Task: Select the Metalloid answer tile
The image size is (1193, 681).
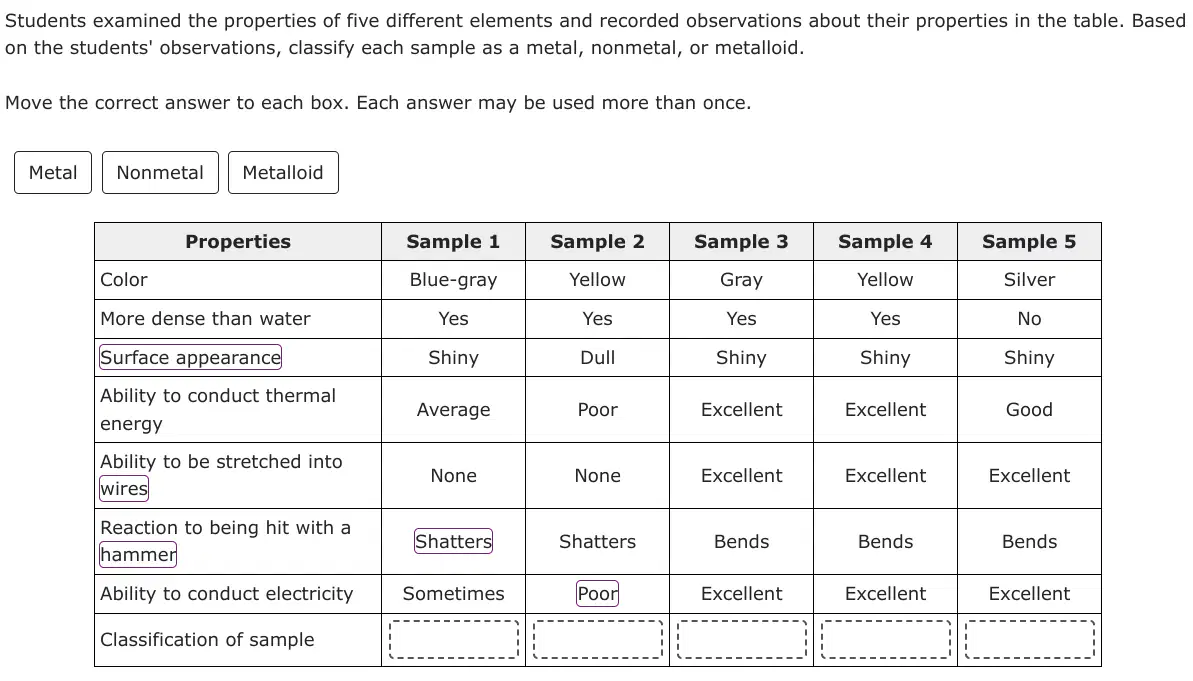Action: [x=283, y=173]
